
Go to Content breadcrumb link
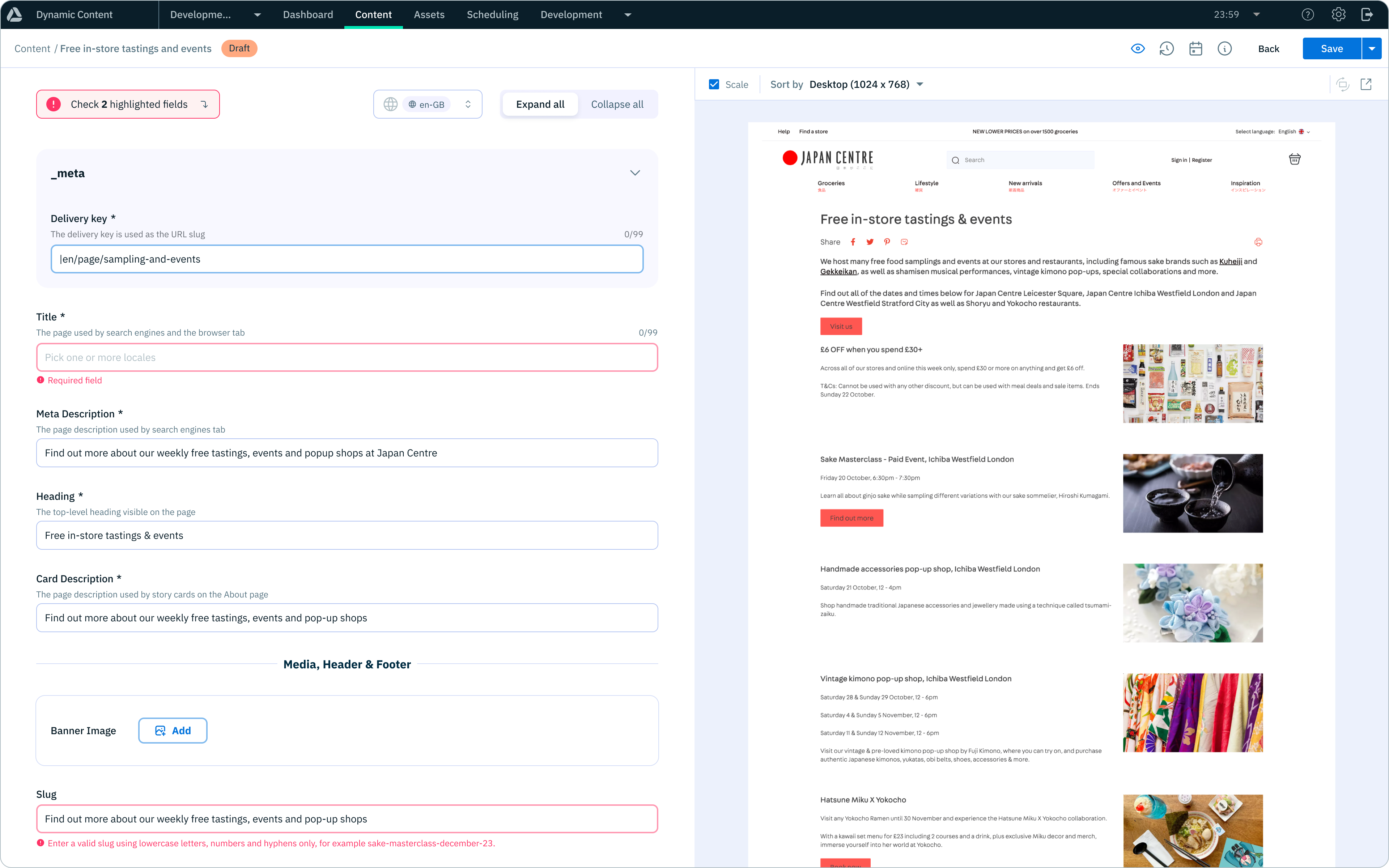tap(32, 49)
